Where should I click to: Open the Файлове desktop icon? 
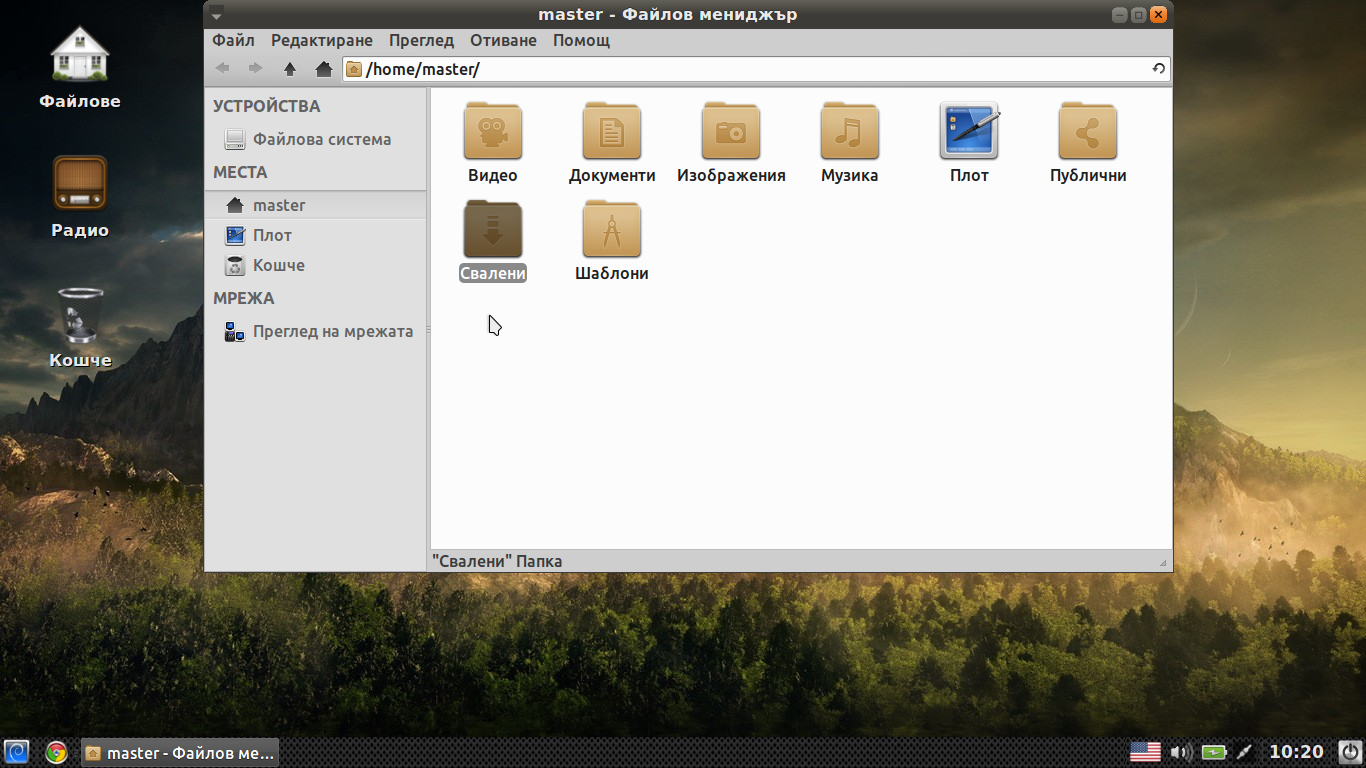pyautogui.click(x=80, y=67)
